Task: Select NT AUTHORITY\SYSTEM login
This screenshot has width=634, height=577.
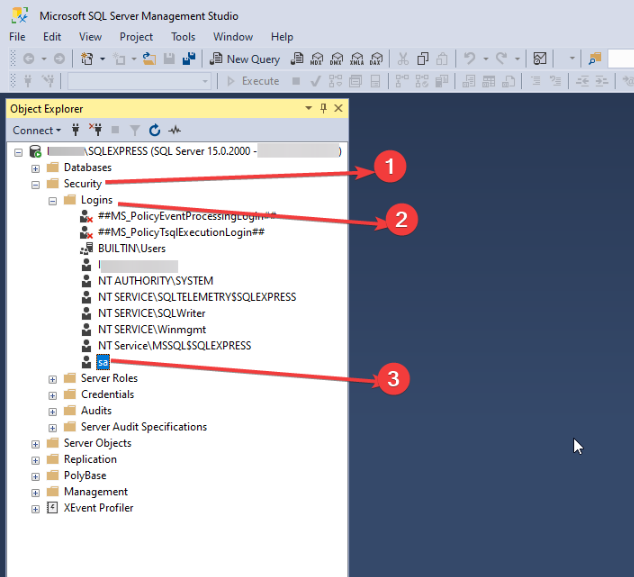Action: pos(156,281)
